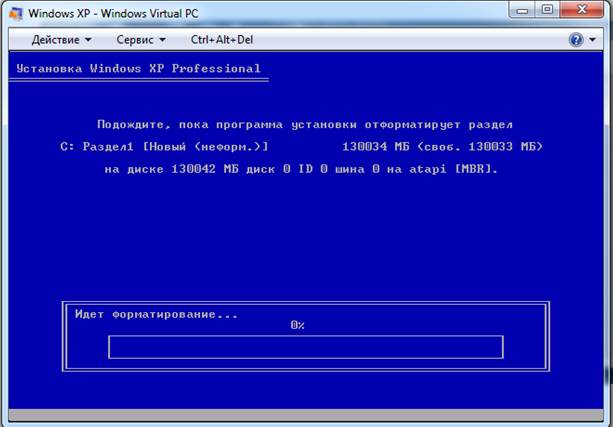Click the 'Идет форматирование...' status text
This screenshot has width=613, height=427.
point(156,314)
